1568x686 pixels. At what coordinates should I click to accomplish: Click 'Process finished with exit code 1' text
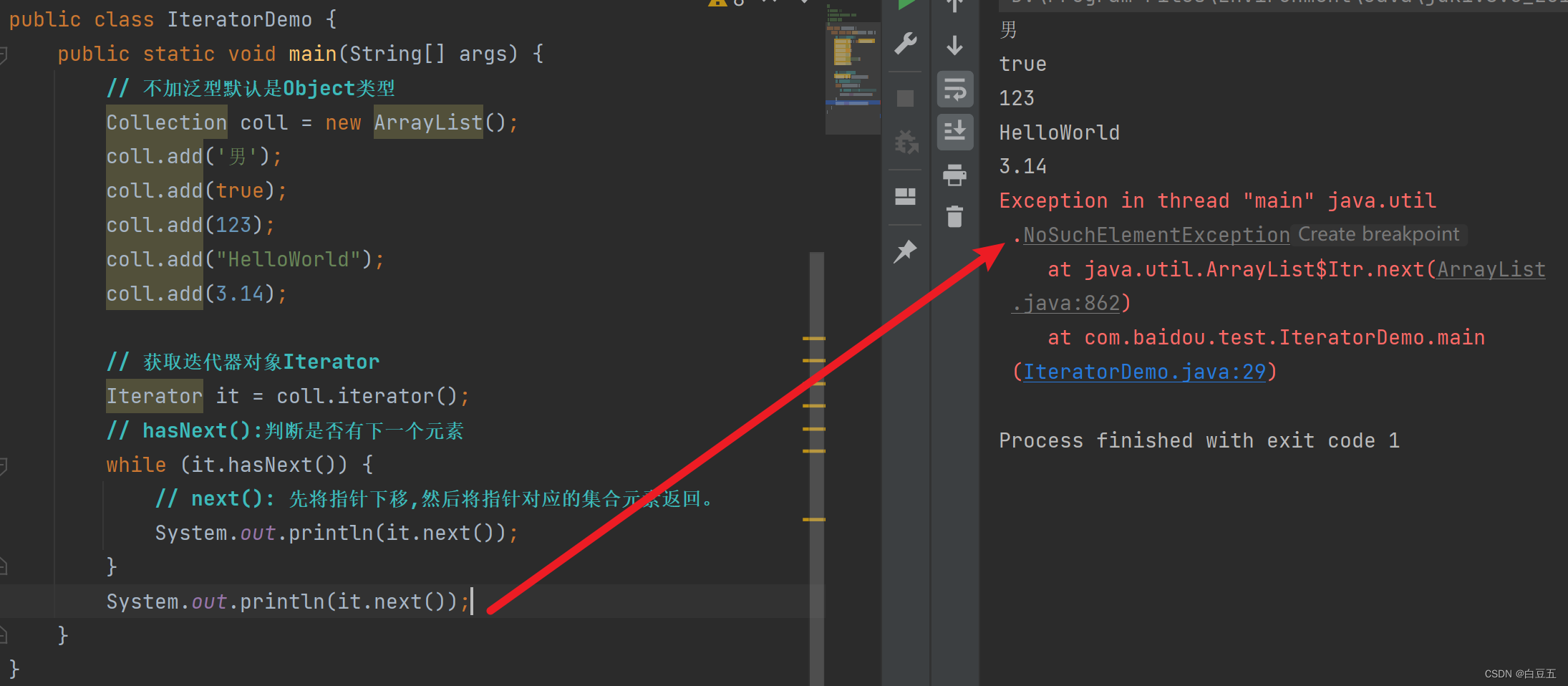point(1199,440)
